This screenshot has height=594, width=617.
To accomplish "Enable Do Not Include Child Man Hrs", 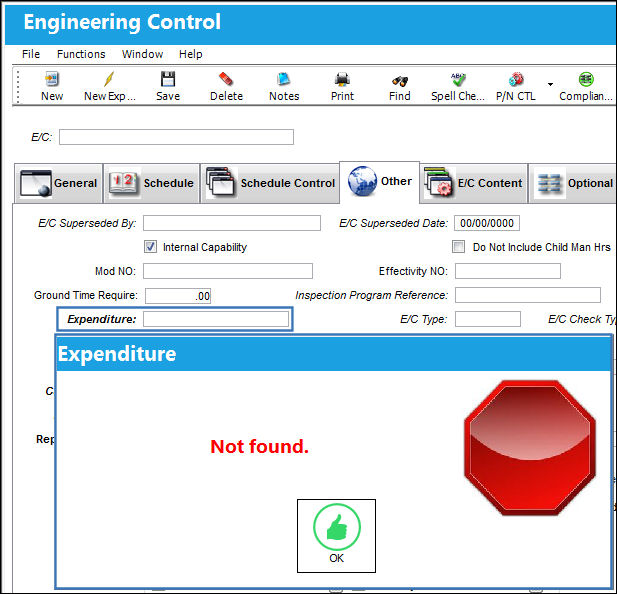I will (x=458, y=247).
